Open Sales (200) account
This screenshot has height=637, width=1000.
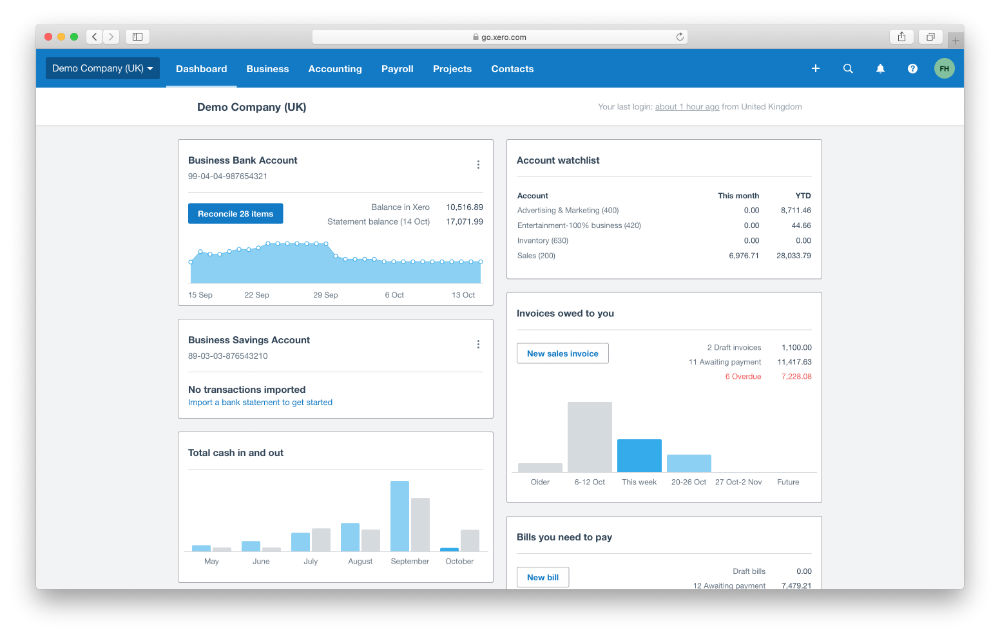pyautogui.click(x=536, y=256)
